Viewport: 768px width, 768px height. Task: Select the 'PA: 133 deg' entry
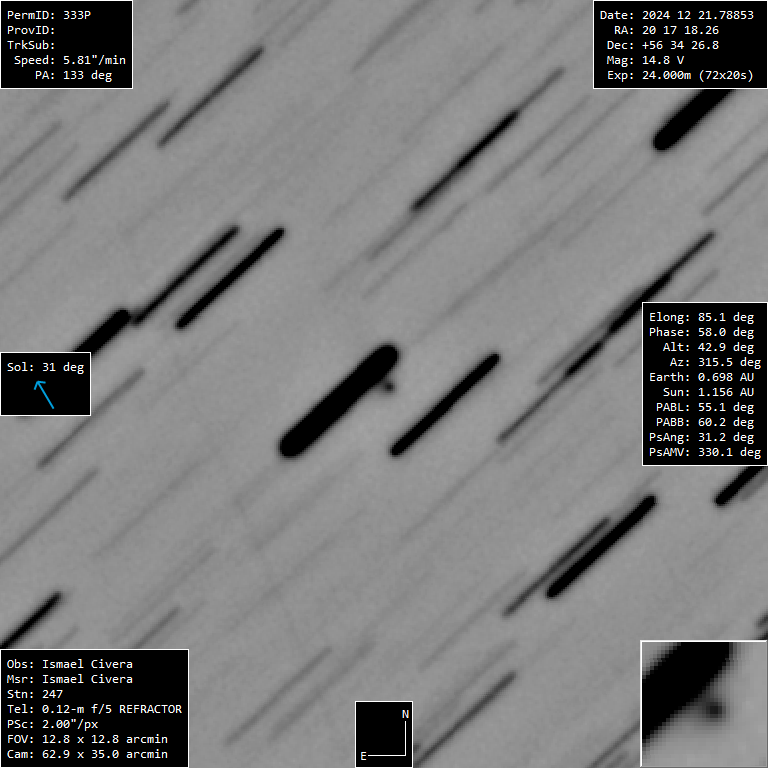[x=73, y=75]
